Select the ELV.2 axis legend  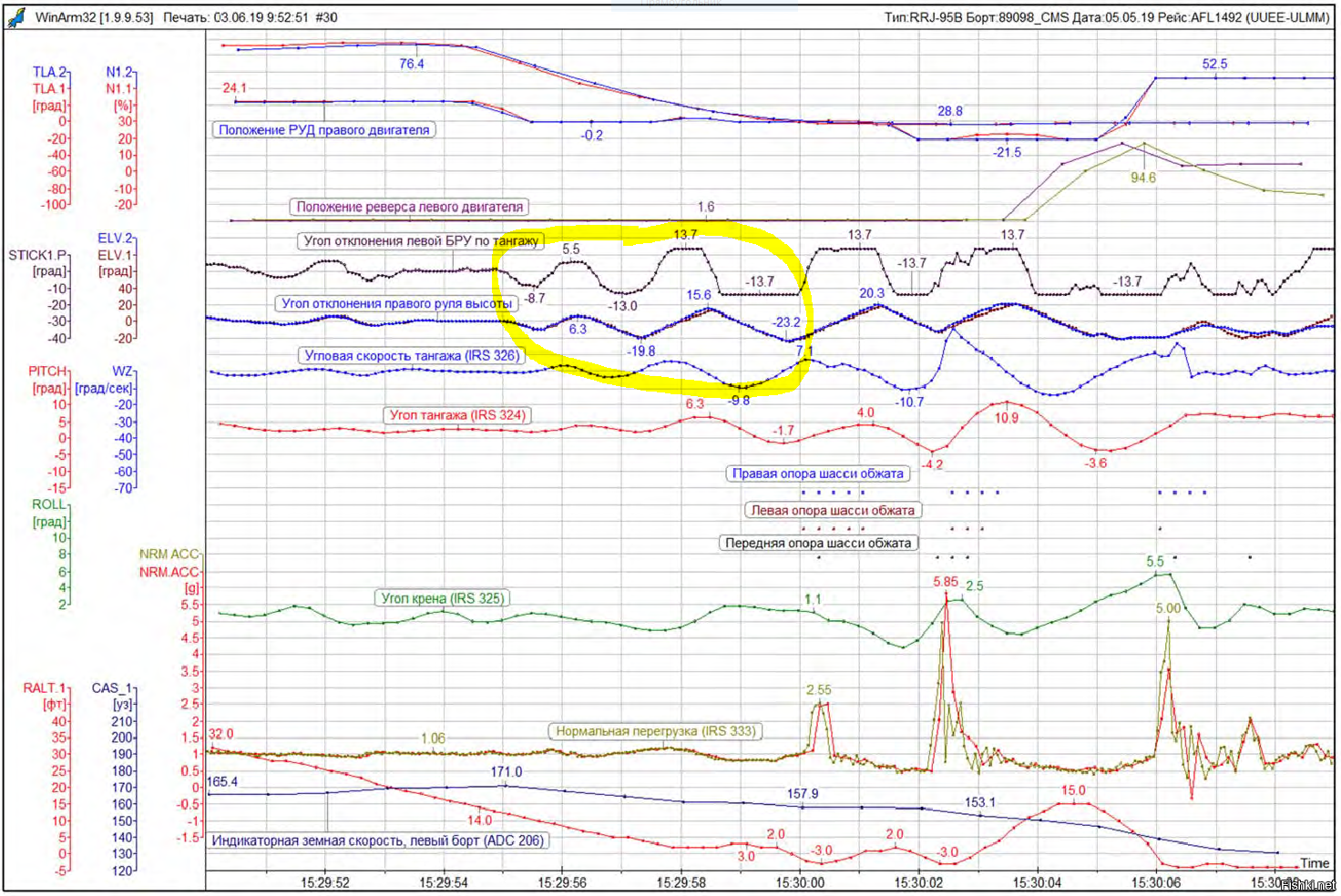115,239
